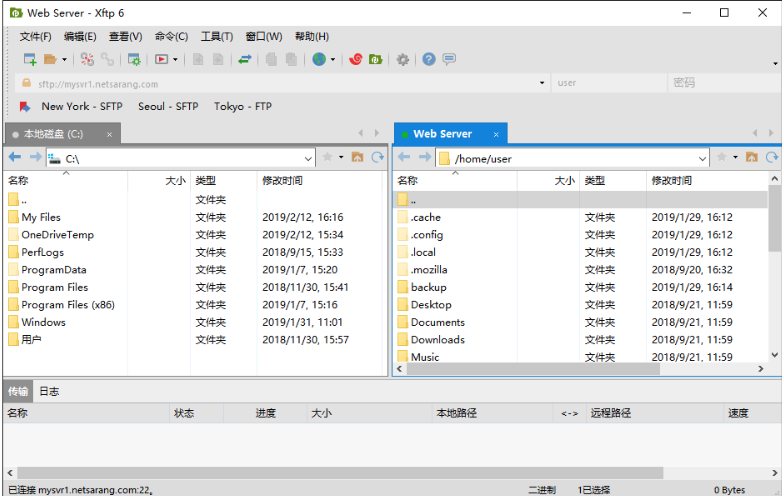This screenshot has width=782, height=496.
Task: Click the Paste toolbar icon
Action: 291,59
